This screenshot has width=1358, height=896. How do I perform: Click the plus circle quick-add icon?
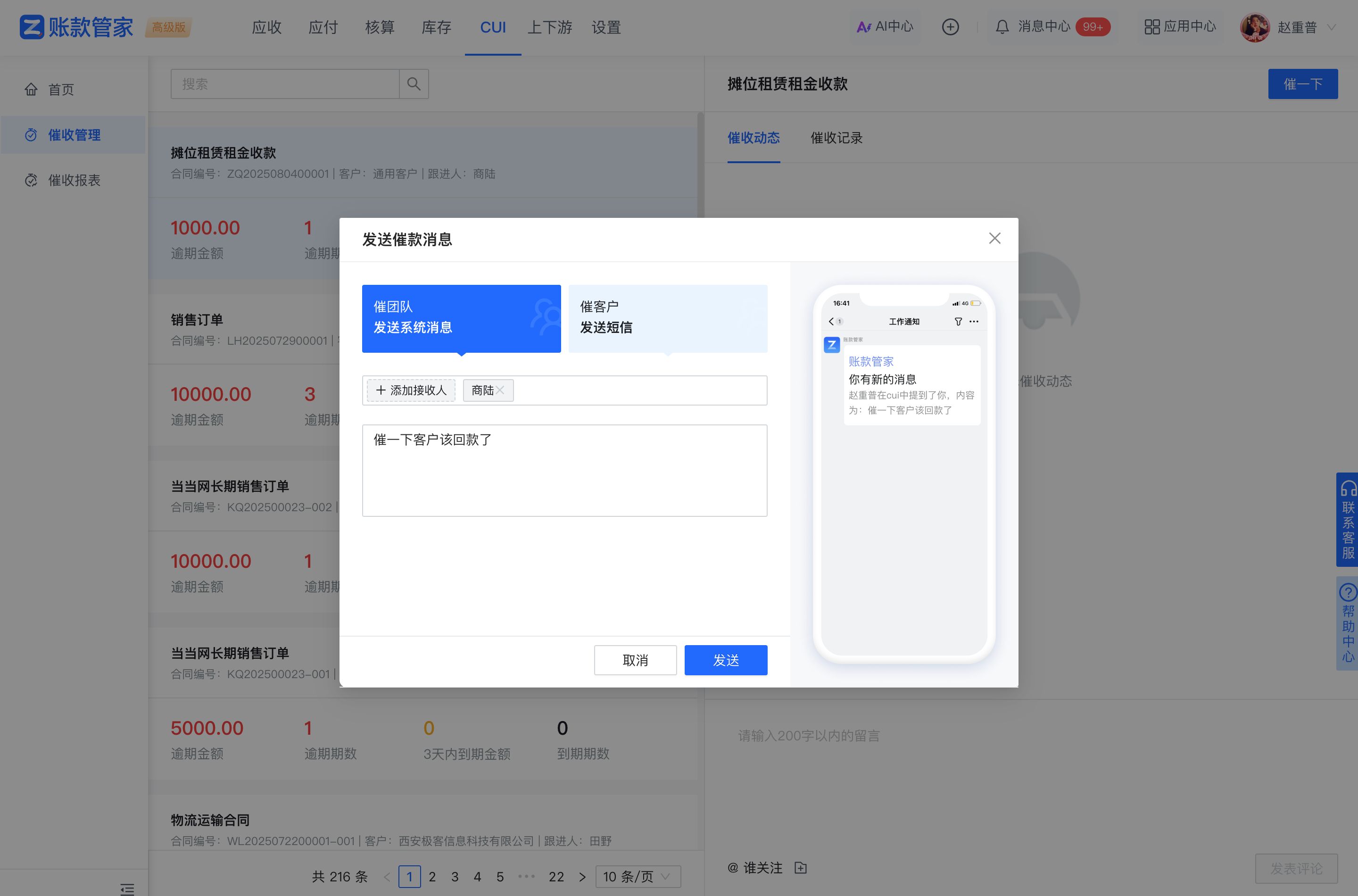click(950, 27)
